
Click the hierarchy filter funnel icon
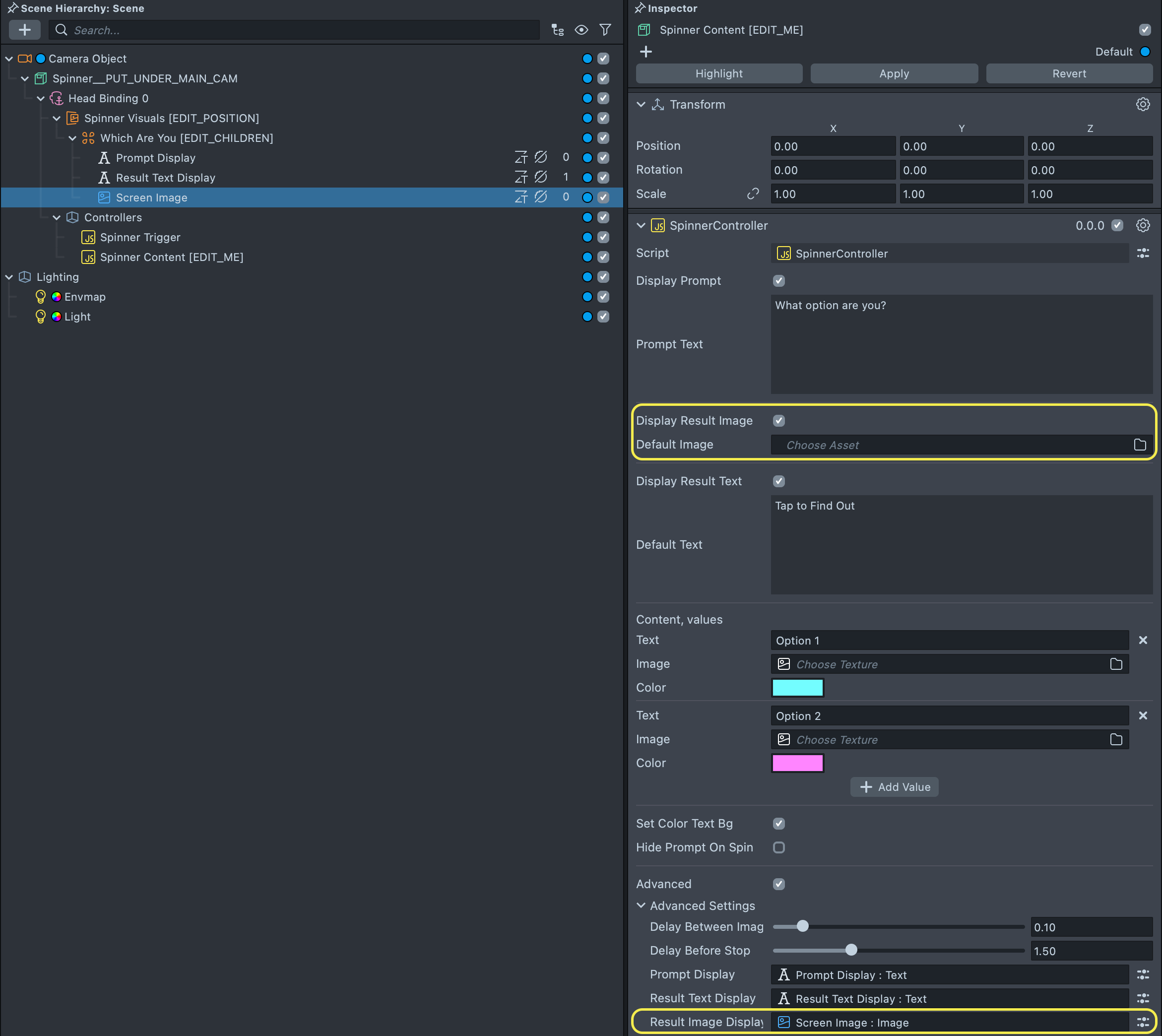point(605,30)
